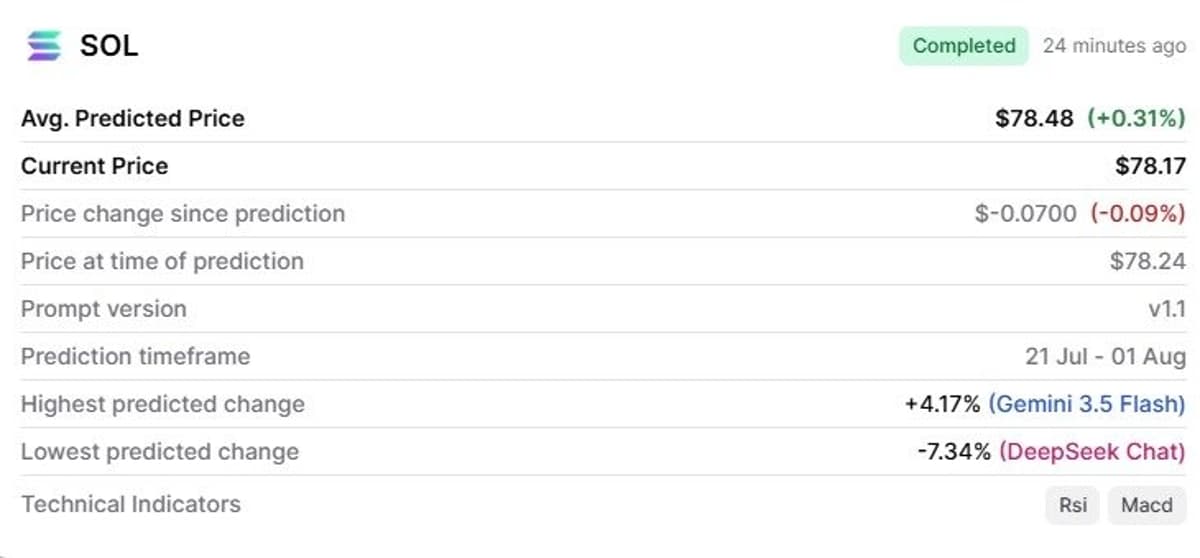Screen dimensions: 1200x558
Task: Click the $78.48 predicted price value
Action: 1036,118
